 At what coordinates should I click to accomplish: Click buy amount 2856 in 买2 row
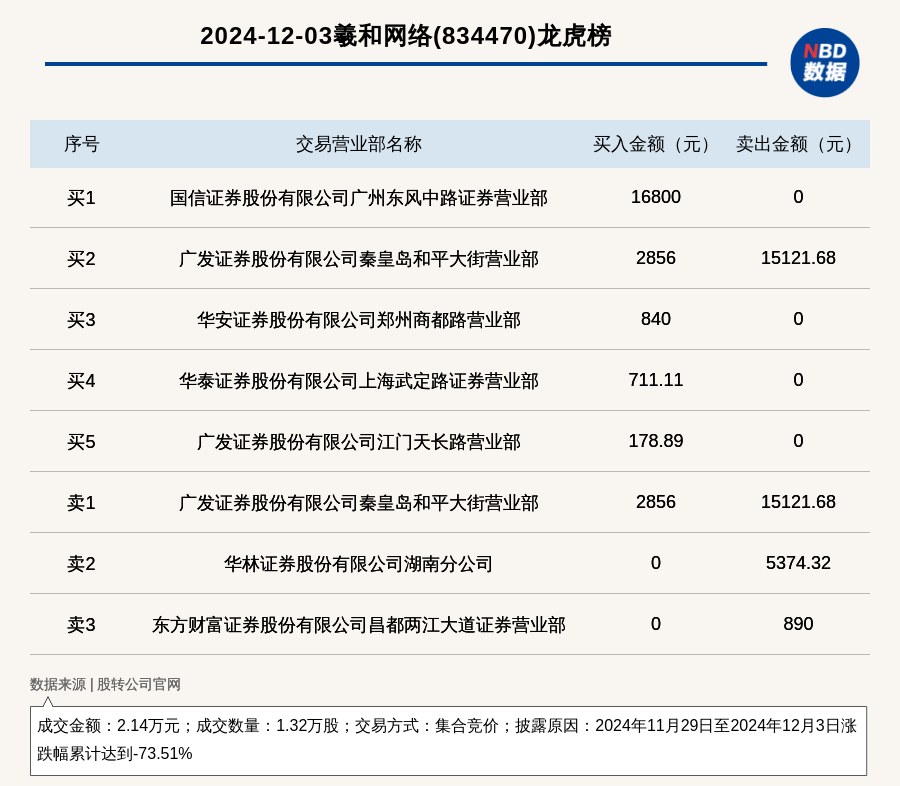(x=655, y=258)
